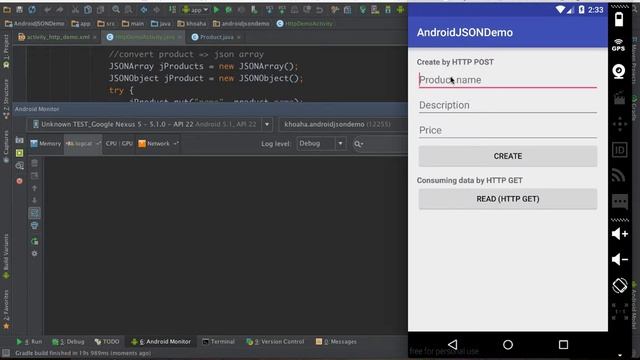Open the device selector dropdown arrow
This screenshot has width=640, height=360.
(x=267, y=124)
